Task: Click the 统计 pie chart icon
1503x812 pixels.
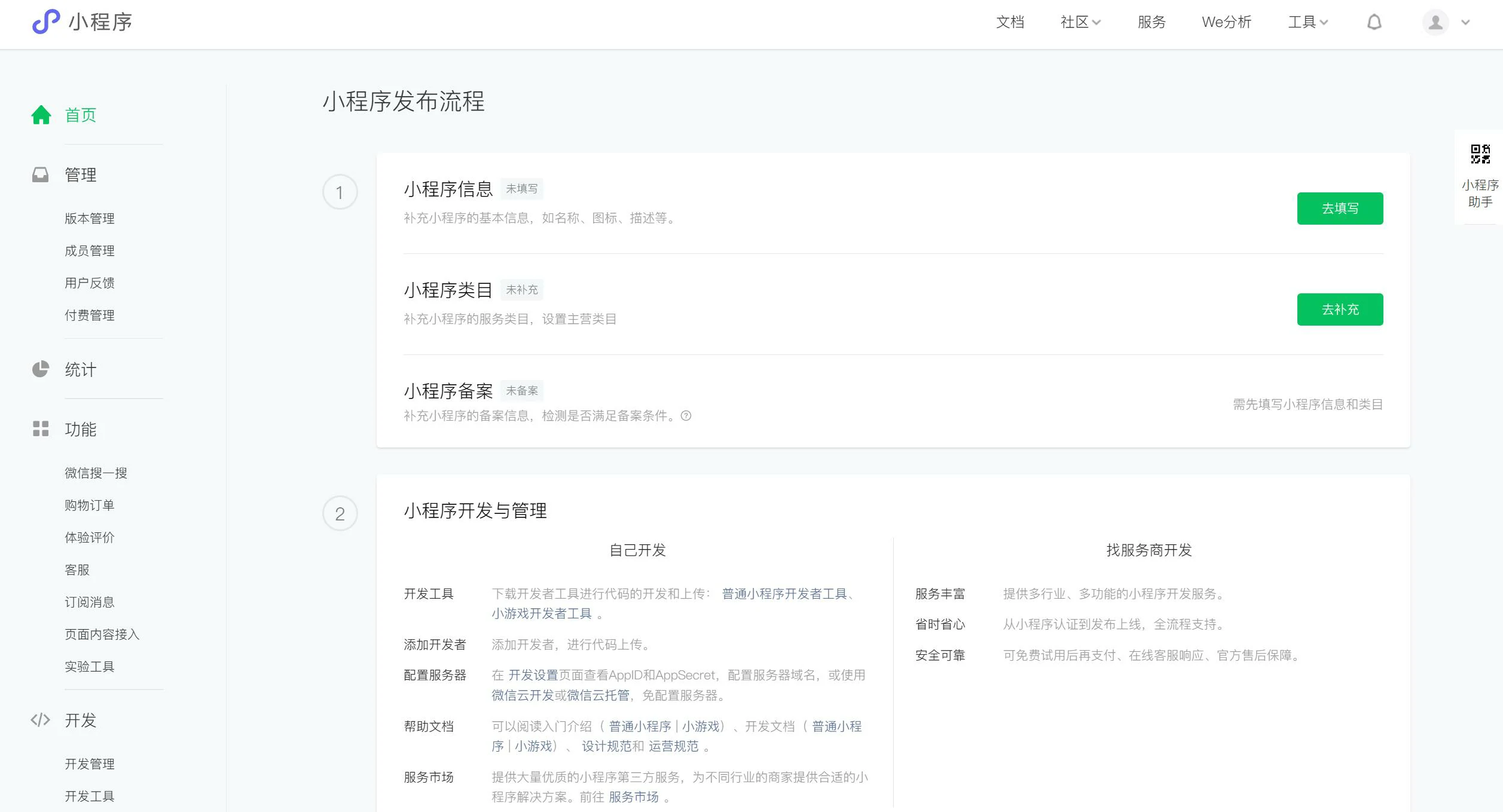Action: point(40,369)
